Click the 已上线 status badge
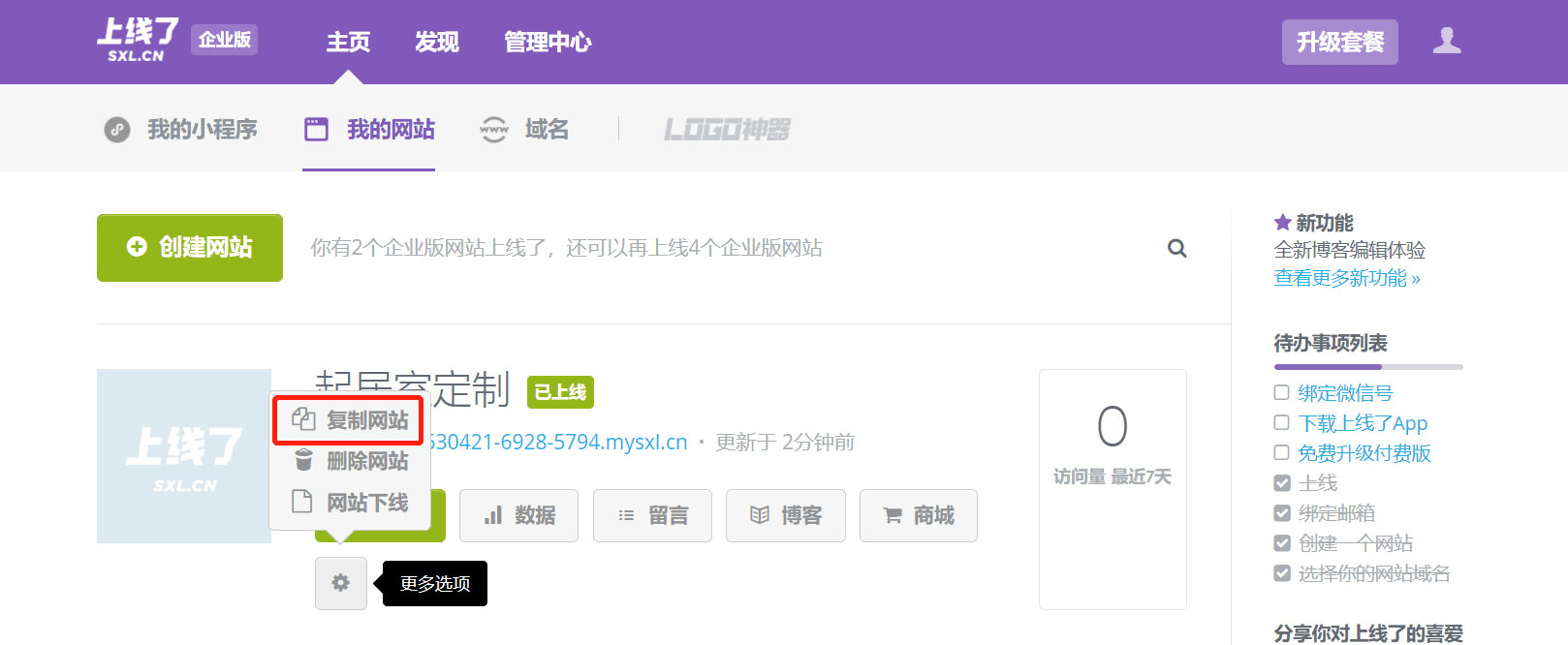Screen dimensions: 1568x645 coord(560,391)
